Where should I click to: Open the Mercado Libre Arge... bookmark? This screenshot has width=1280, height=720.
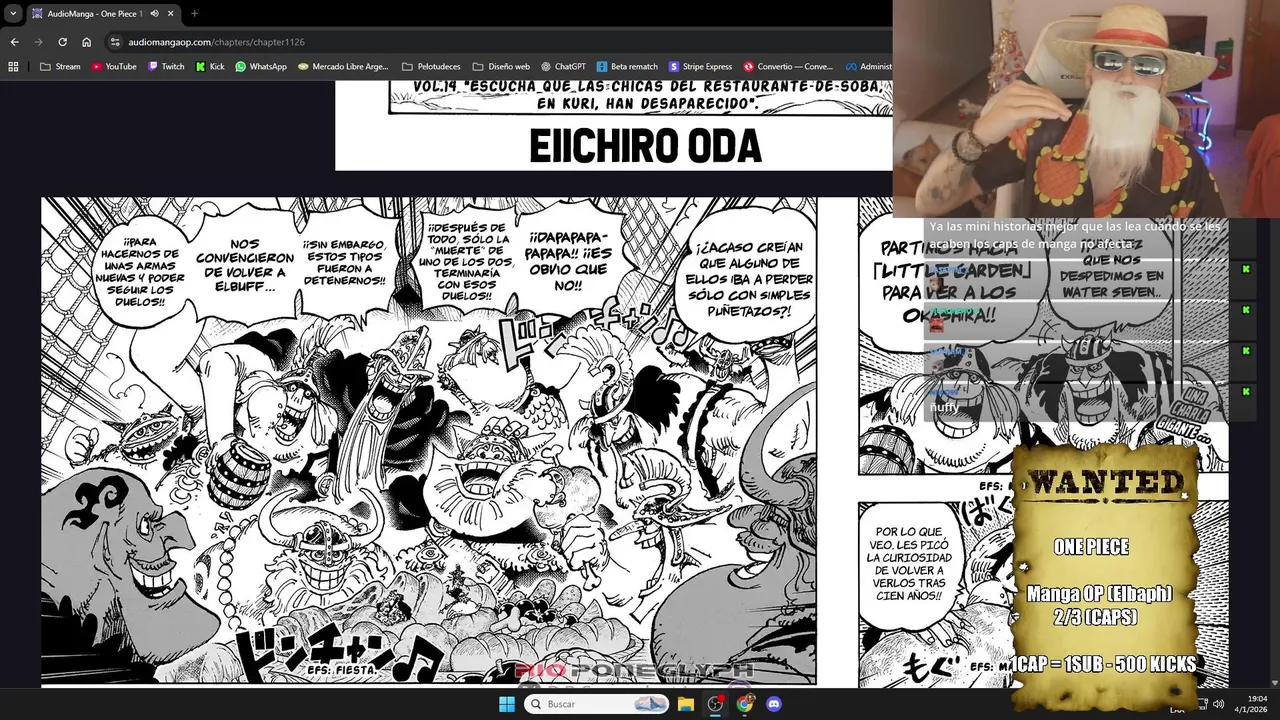coord(343,67)
